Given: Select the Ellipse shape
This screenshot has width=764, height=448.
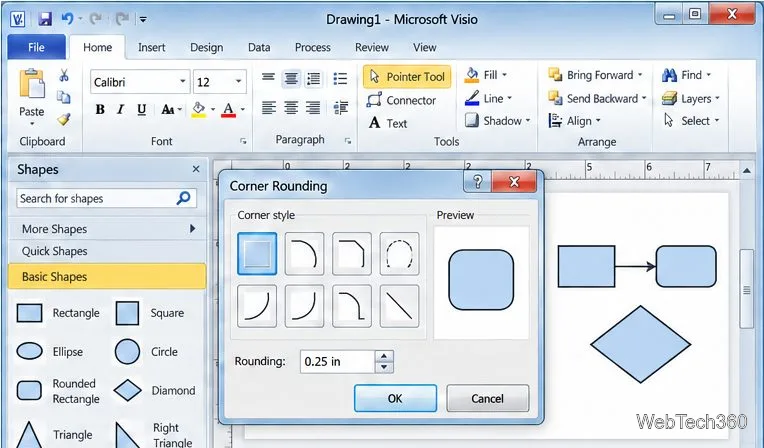Looking at the screenshot, I should pos(50,351).
